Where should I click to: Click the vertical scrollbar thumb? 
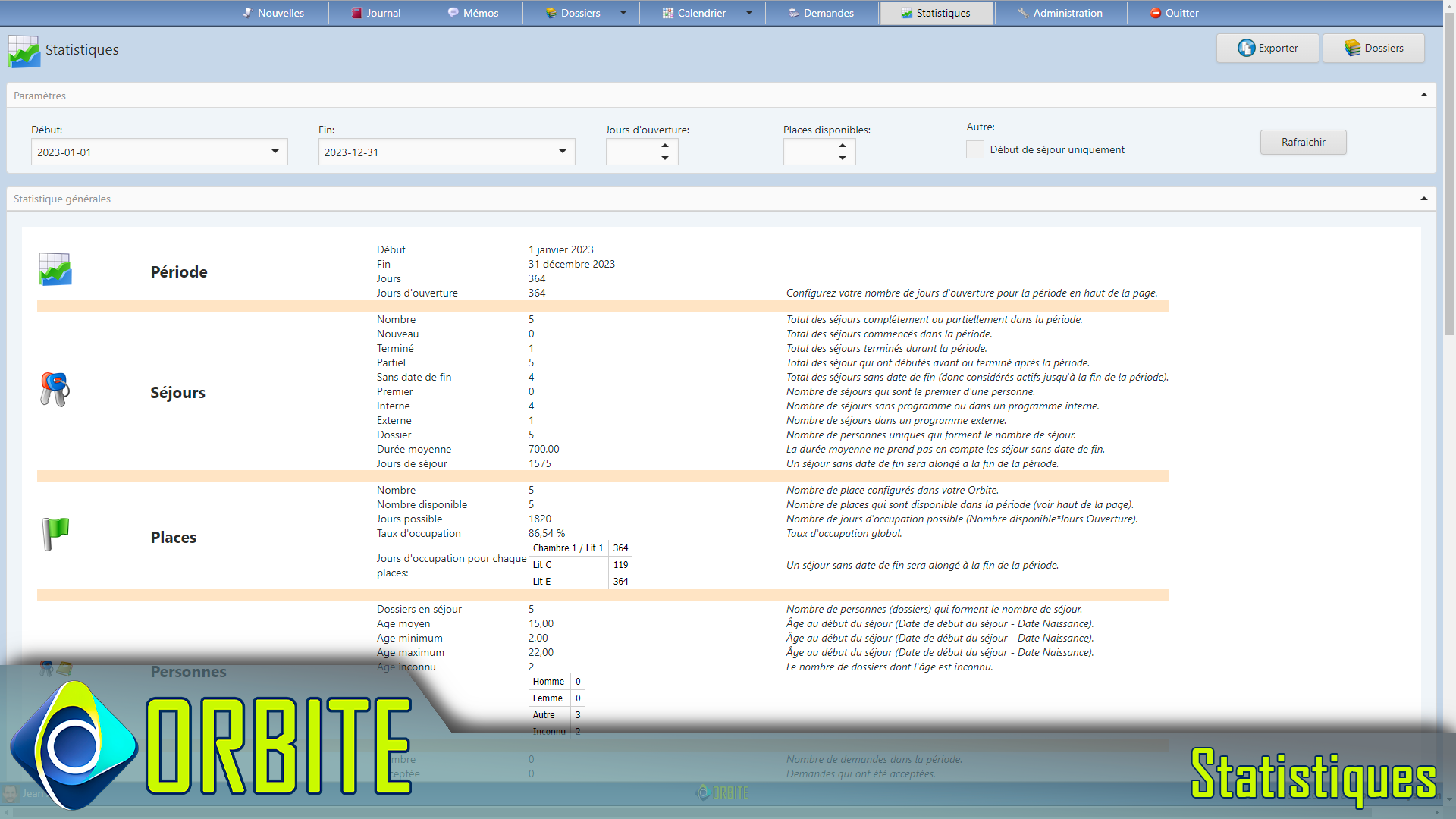[x=1449, y=174]
